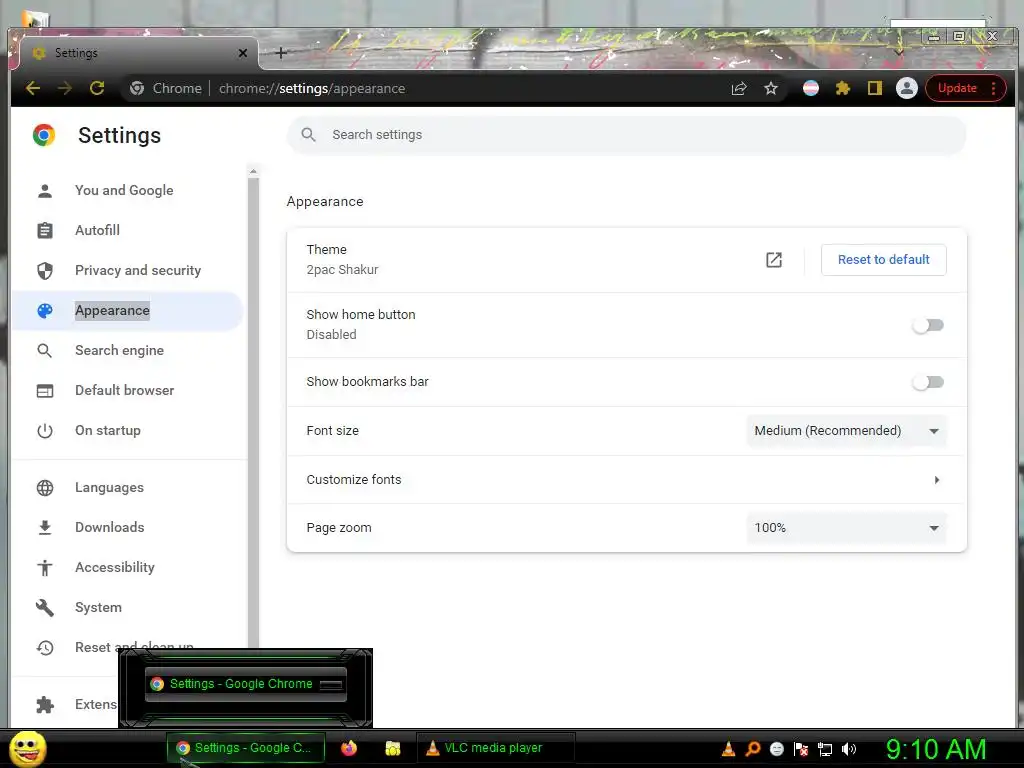Screen dimensions: 1024x768
Task: Turn on Show bookmarks bar toggle
Action: [928, 382]
